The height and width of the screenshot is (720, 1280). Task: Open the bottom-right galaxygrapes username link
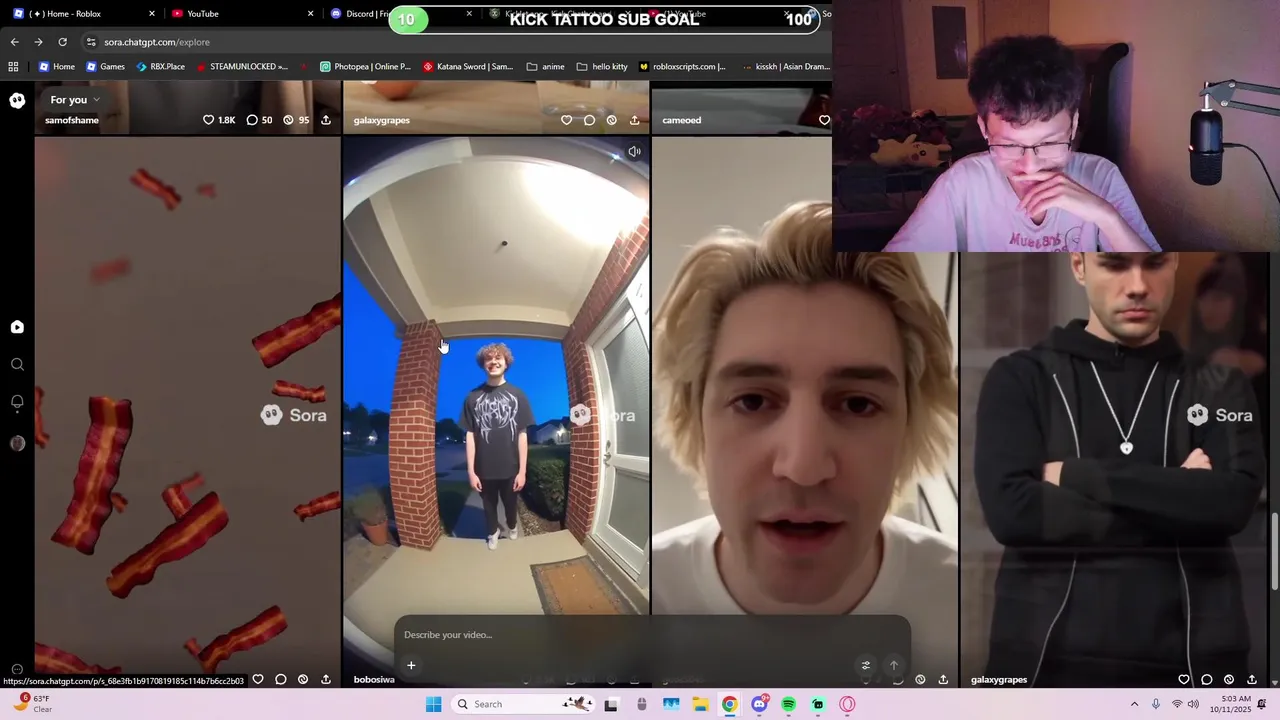pos(999,679)
